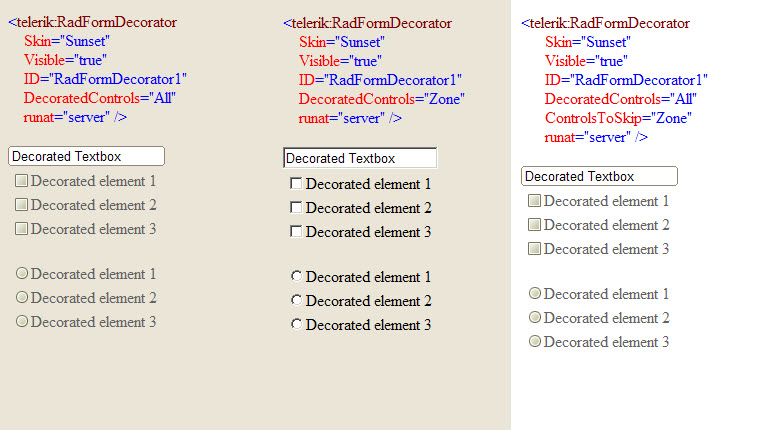
Task: Check undecorated 'Decorated element 1' checkbox in middle column
Action: pos(296,183)
